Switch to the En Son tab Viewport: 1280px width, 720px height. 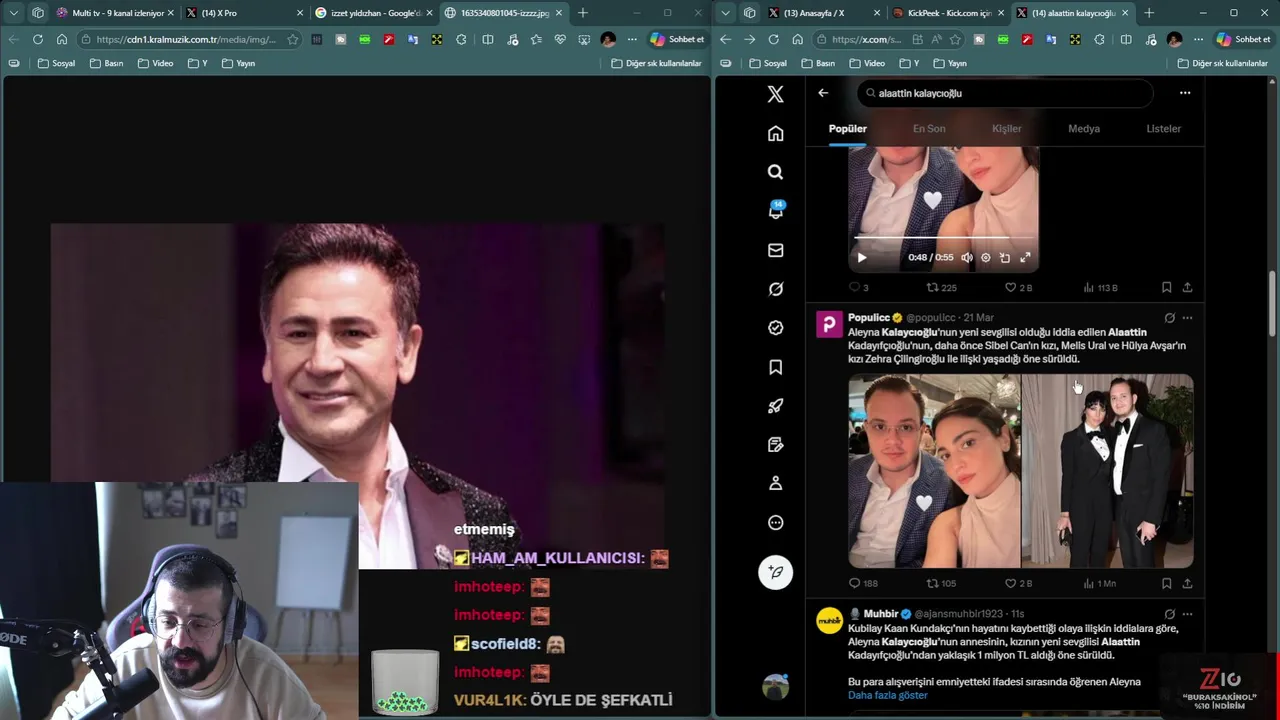pos(929,128)
